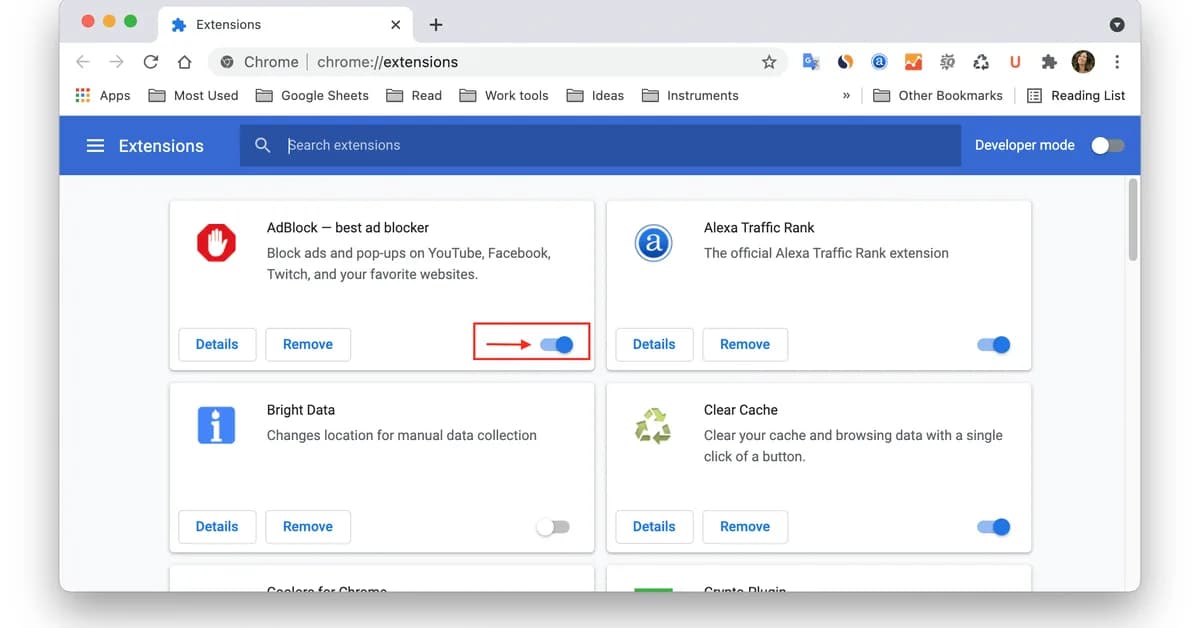The width and height of the screenshot is (1200, 628).
Task: Remove the Alexa Traffic Rank extension
Action: point(745,344)
